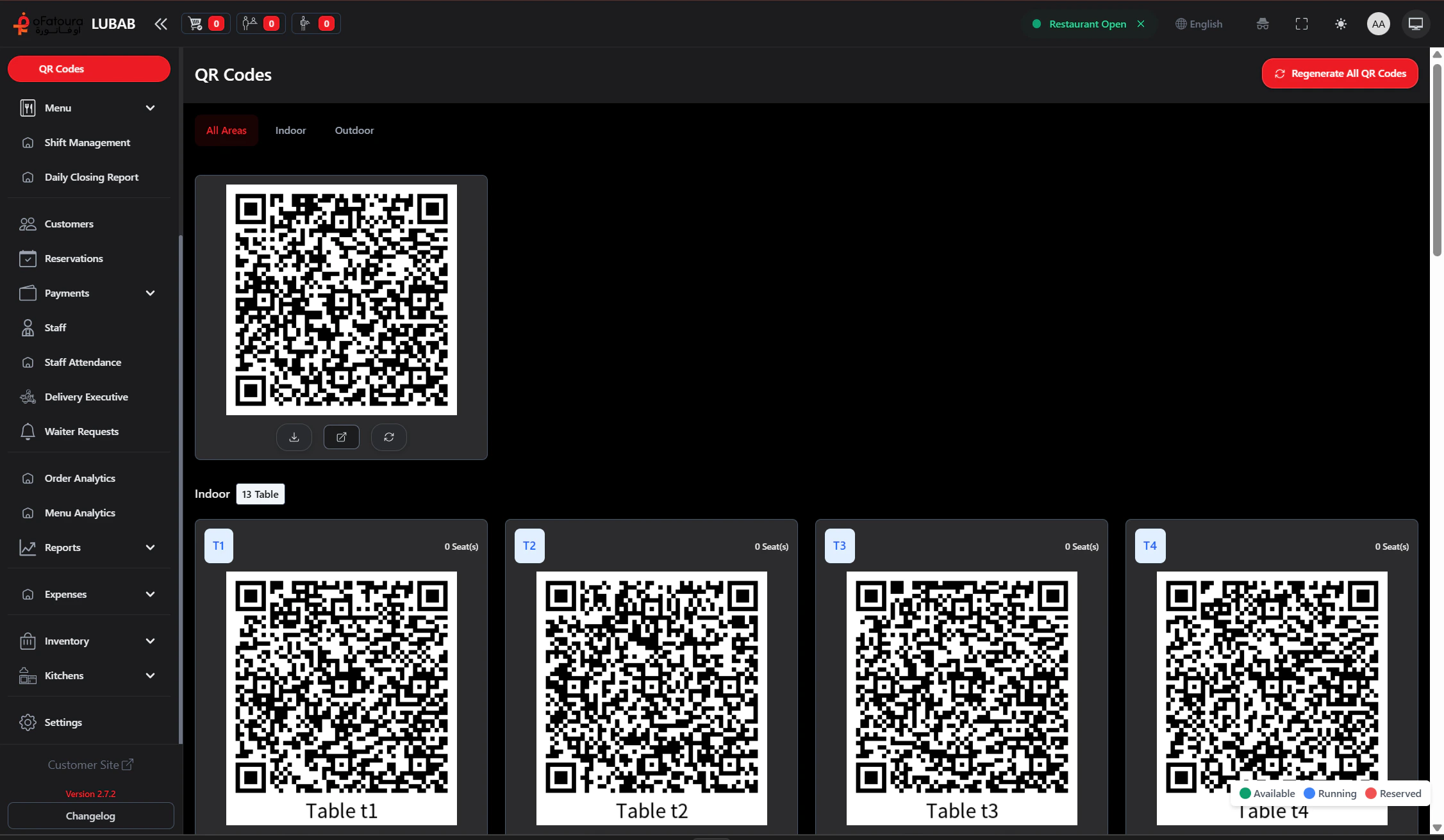Toggle fullscreen mode
Viewport: 1444px width, 840px height.
[1302, 23]
